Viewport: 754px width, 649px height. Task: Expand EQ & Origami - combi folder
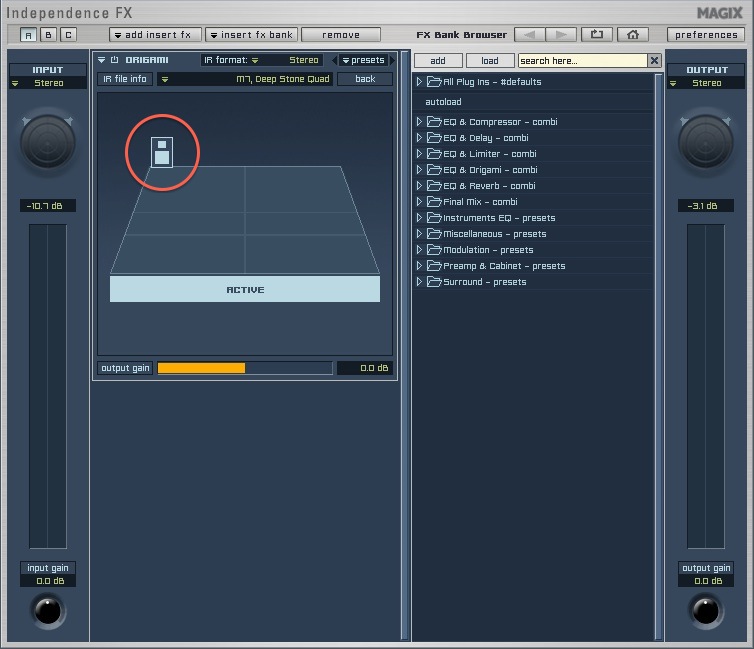(x=419, y=170)
